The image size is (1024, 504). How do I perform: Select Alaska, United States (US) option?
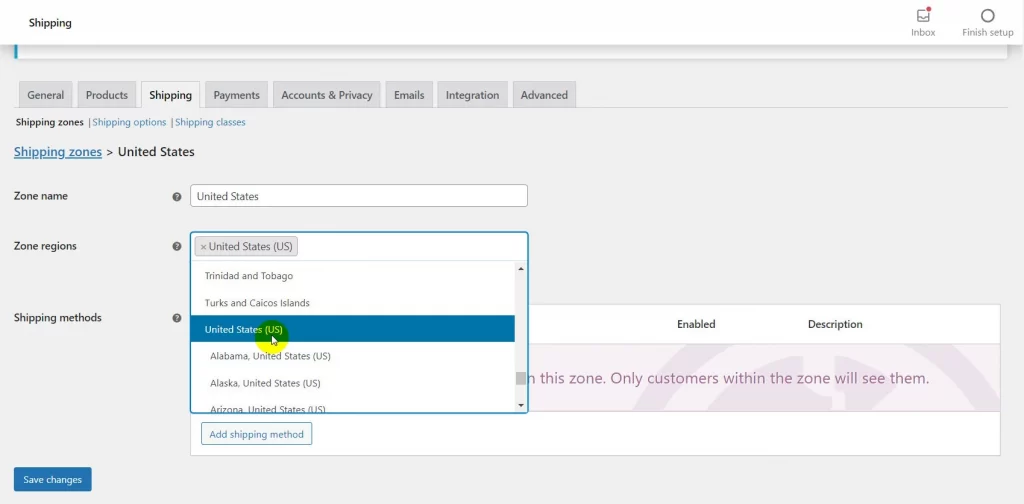pyautogui.click(x=353, y=383)
